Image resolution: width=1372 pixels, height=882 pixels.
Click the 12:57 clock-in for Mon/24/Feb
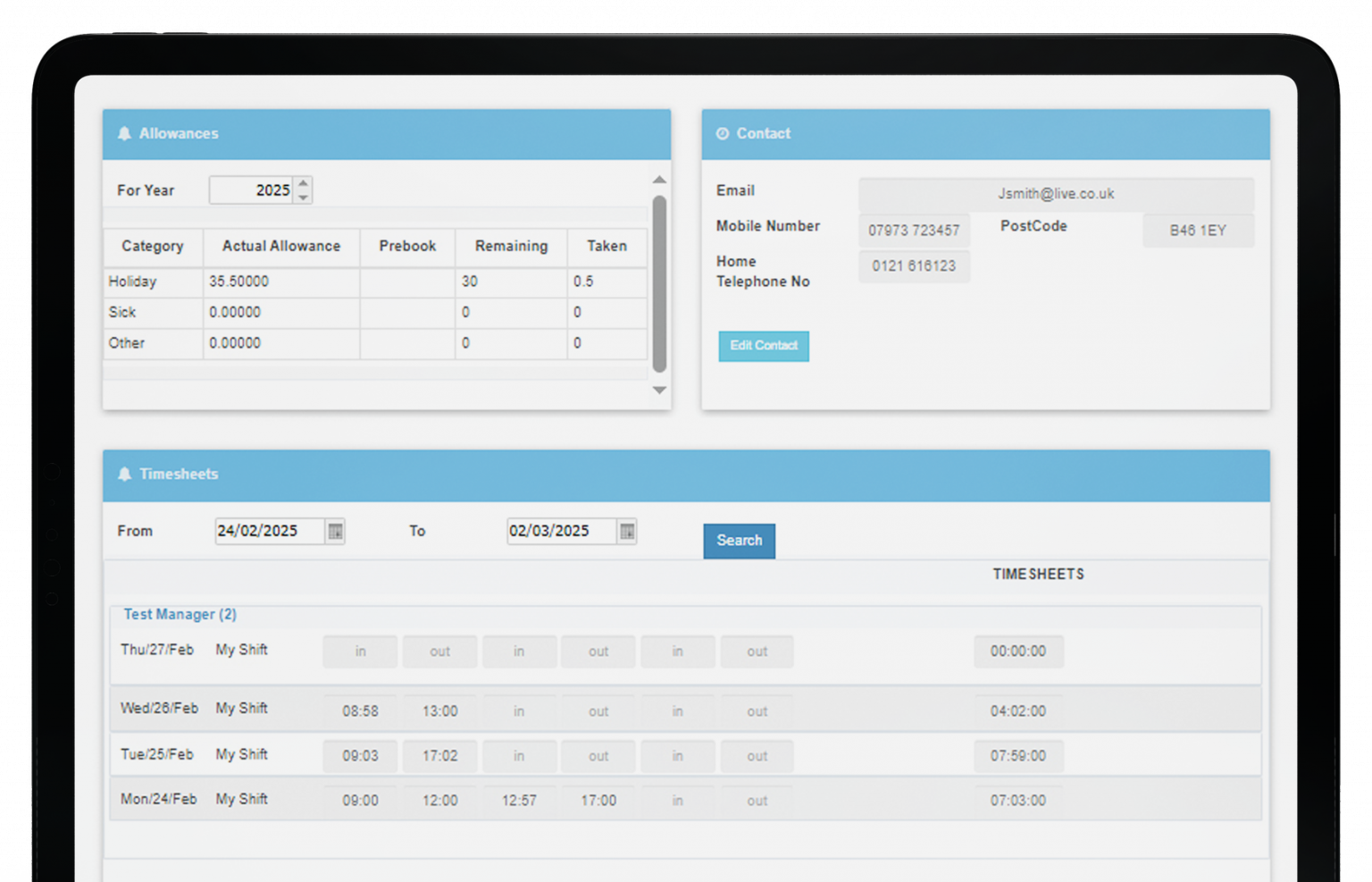(x=519, y=801)
